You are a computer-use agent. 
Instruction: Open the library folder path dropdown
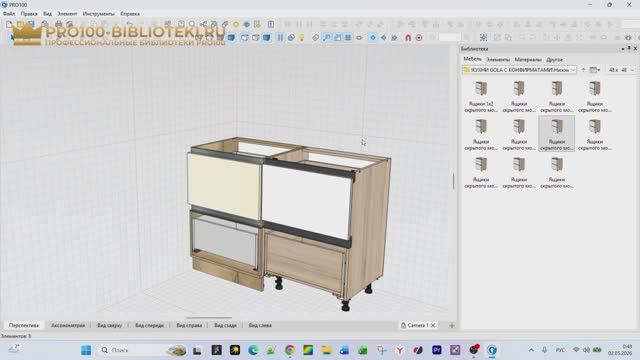(x=573, y=70)
